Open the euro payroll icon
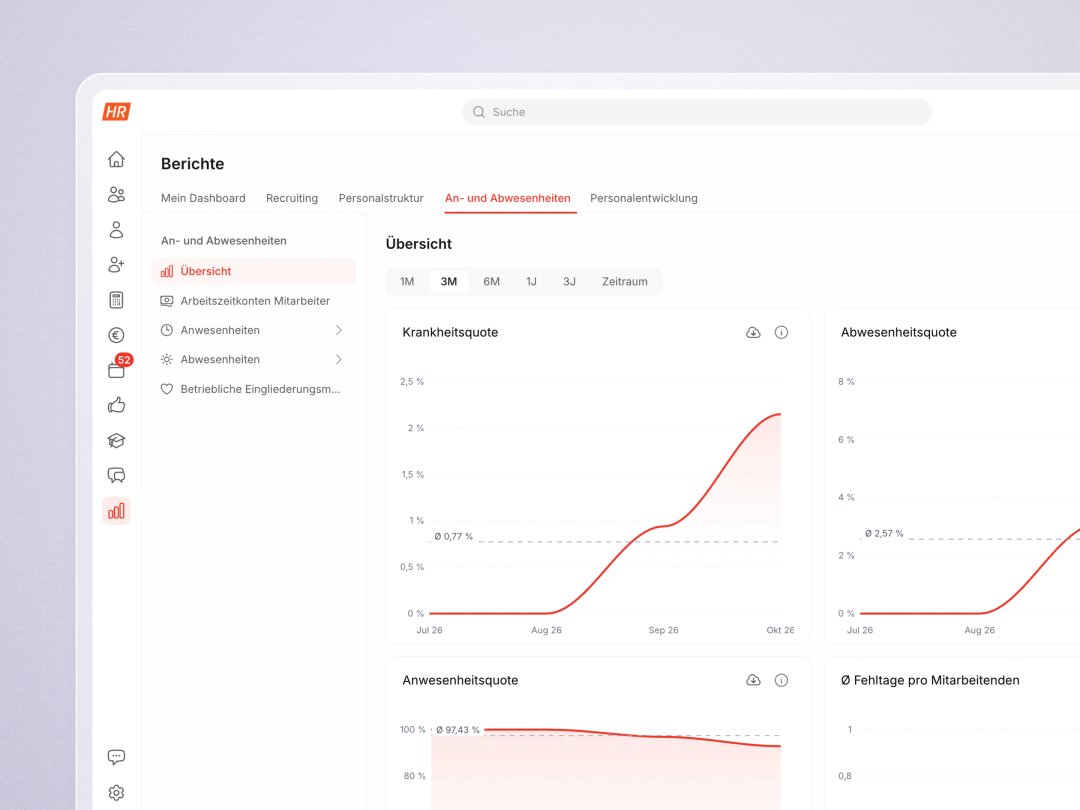Screen dimensions: 1080x810 point(116,335)
